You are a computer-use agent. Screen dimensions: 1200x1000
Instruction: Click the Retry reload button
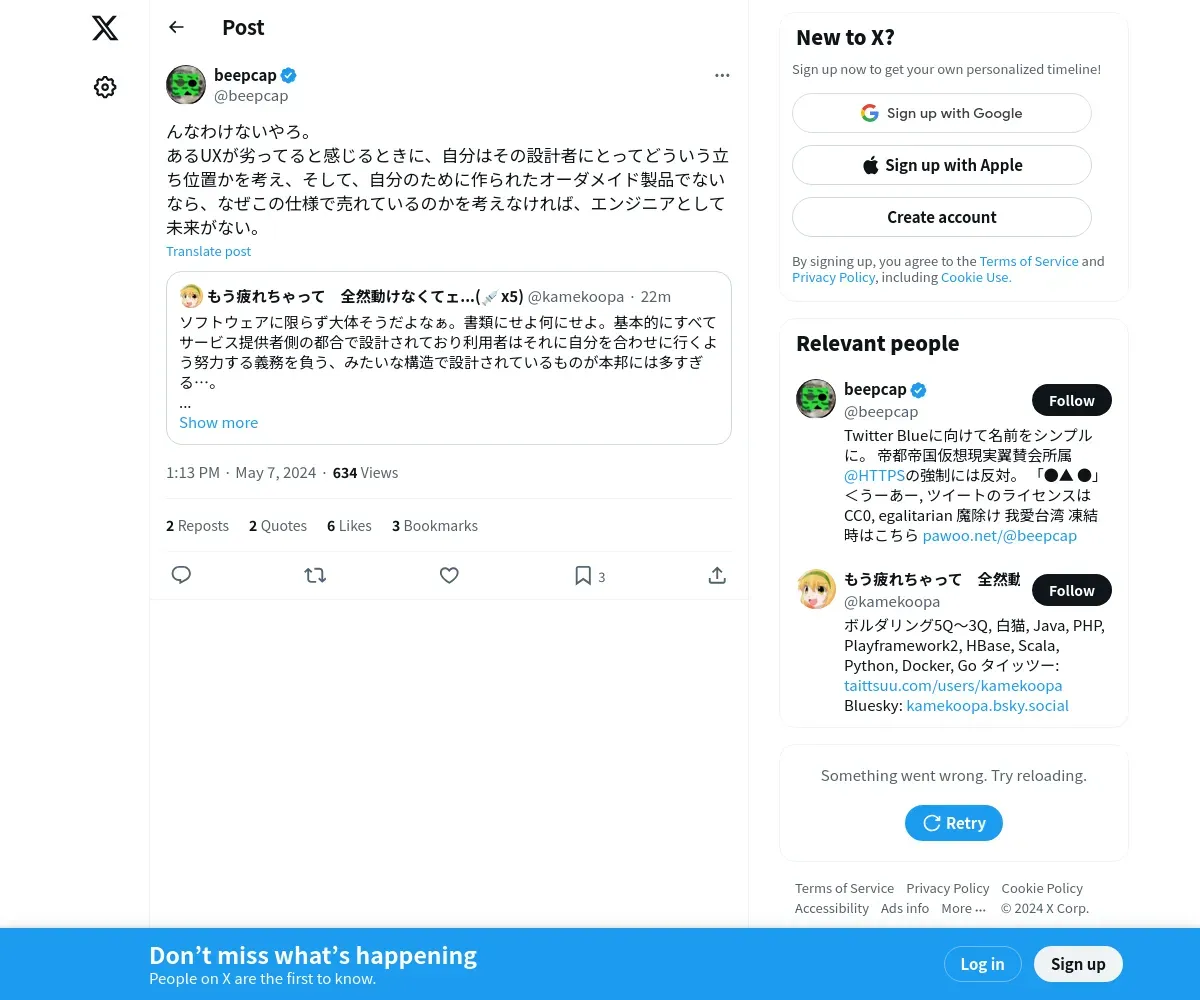click(953, 823)
